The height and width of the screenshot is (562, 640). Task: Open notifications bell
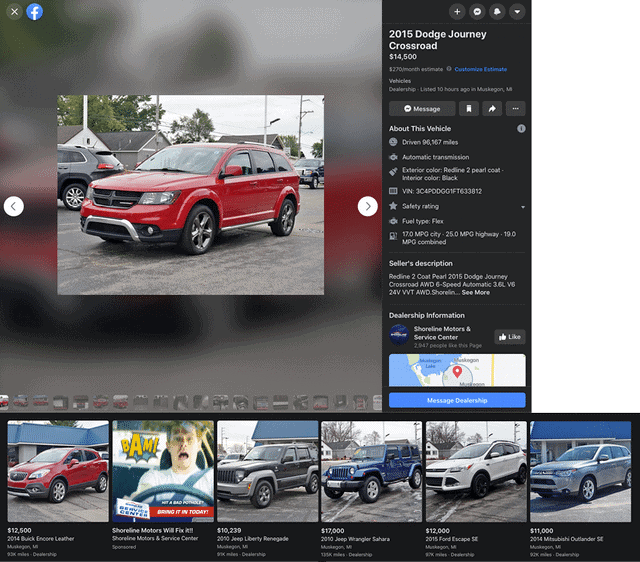[497, 12]
